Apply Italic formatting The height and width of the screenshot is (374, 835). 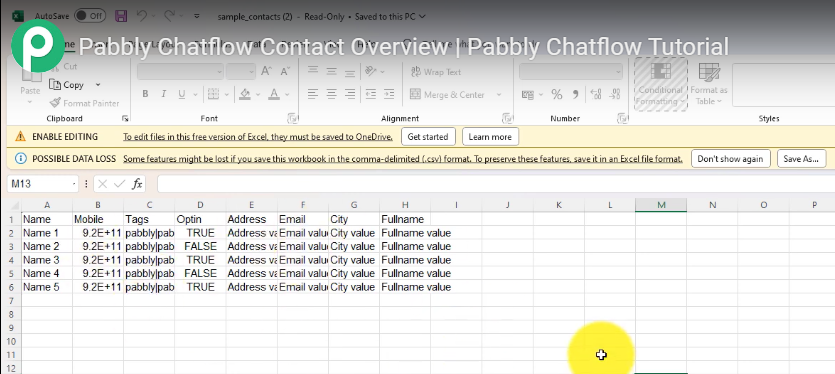pyautogui.click(x=163, y=94)
